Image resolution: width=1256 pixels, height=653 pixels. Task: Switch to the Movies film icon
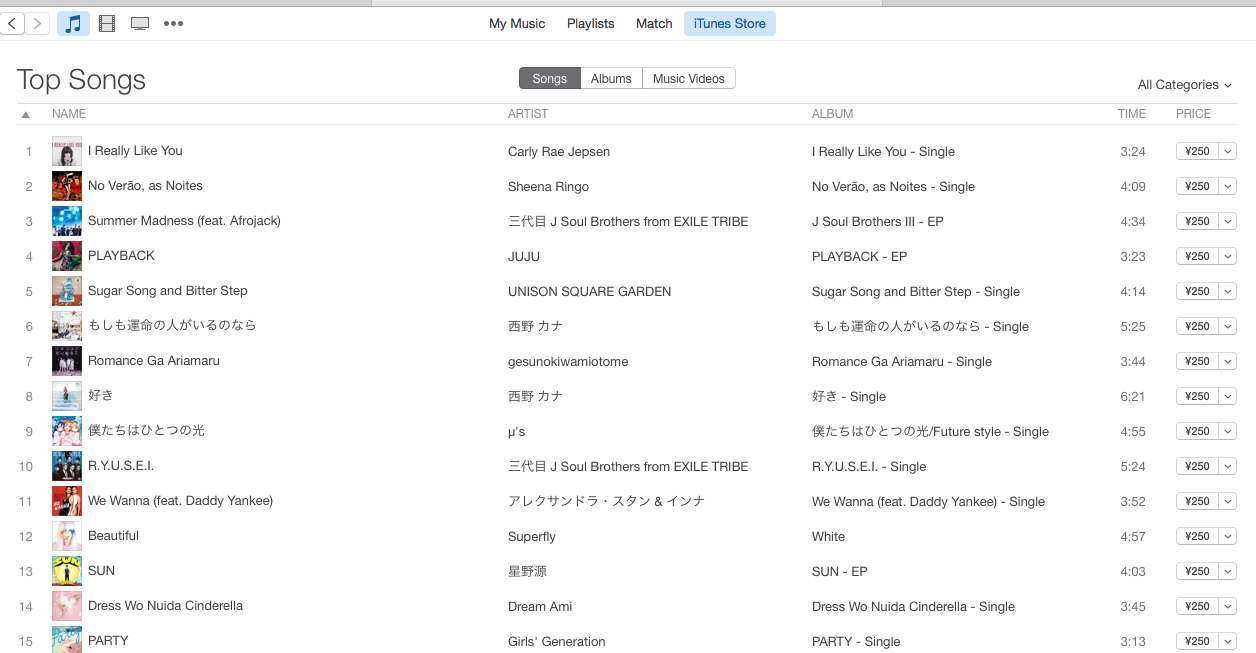107,23
